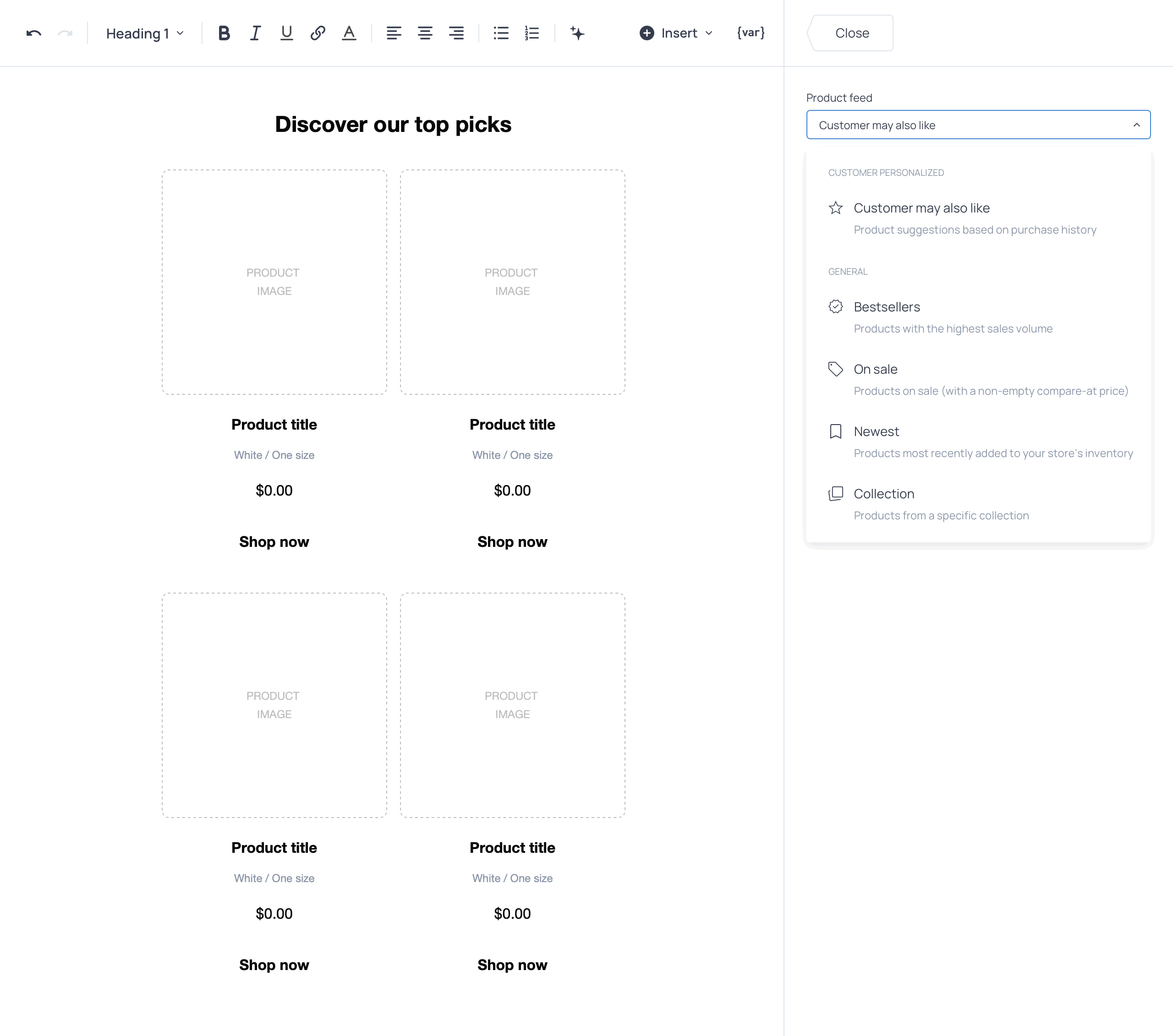1173x1036 pixels.
Task: Toggle italic formatting
Action: pyautogui.click(x=255, y=33)
